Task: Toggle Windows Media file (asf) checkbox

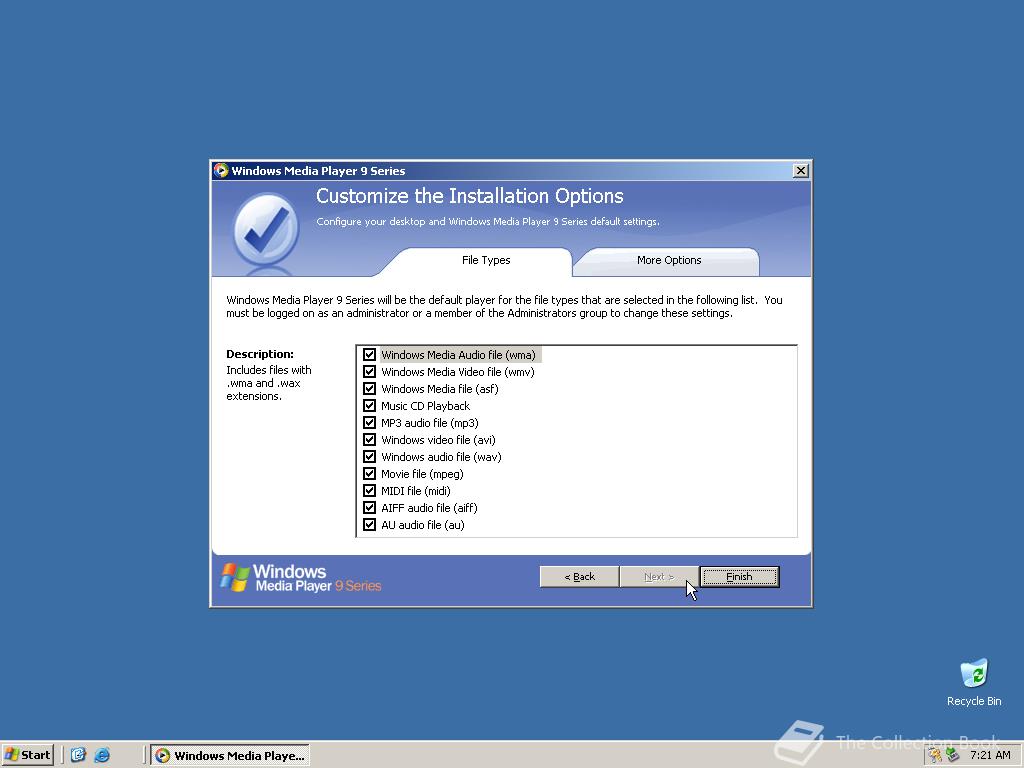Action: 370,389
